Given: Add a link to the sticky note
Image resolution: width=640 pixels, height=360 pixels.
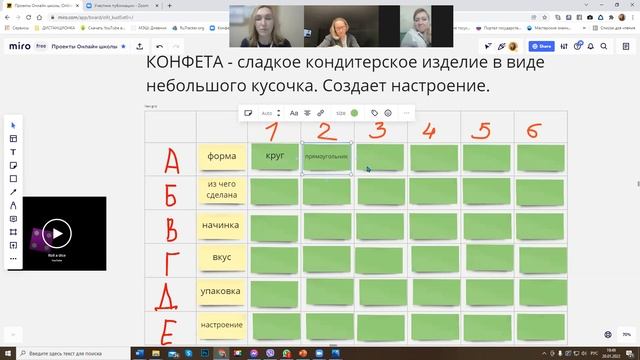Looking at the screenshot, I should point(321,113).
